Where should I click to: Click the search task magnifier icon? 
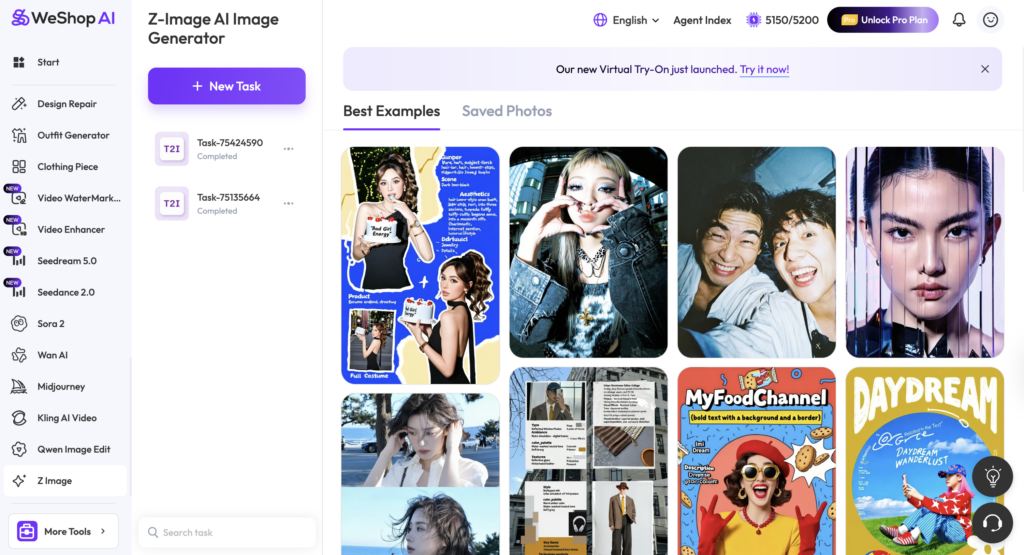153,532
